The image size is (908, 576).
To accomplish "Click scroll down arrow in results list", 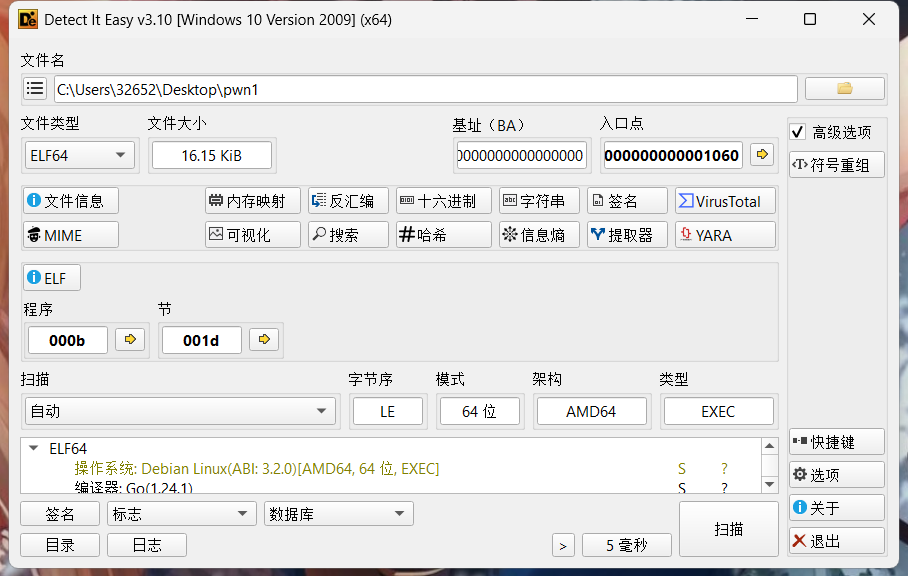I will pos(769,485).
